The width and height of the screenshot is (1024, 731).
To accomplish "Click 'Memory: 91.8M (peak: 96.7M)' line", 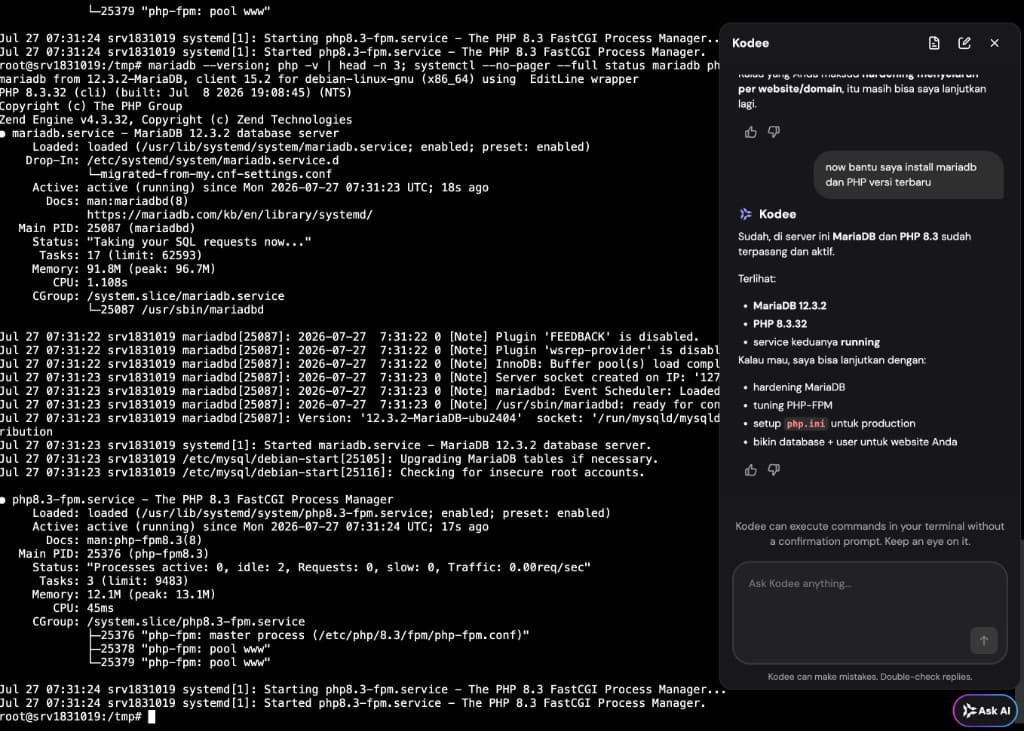I will coord(123,269).
